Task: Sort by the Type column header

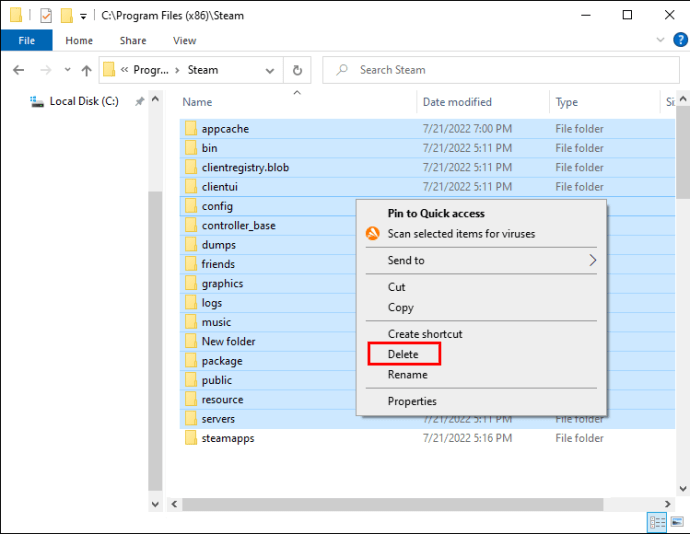Action: (x=566, y=102)
